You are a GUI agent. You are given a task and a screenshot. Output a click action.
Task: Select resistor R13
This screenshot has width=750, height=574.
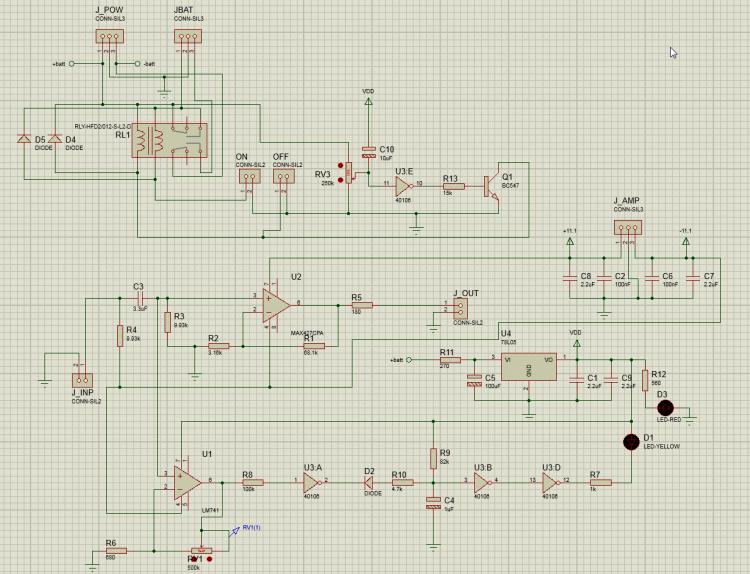click(453, 187)
